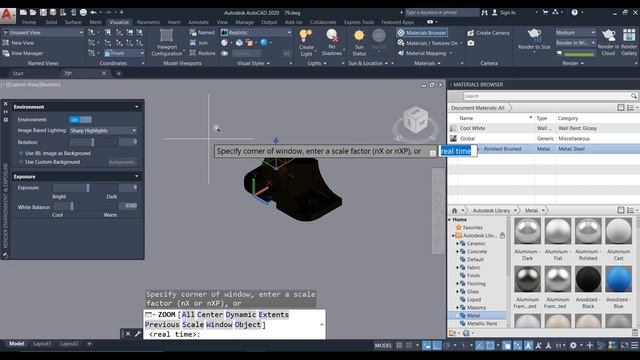This screenshot has height=360, width=640.
Task: Click the Workspace Switching gear in status bar
Action: point(573,345)
